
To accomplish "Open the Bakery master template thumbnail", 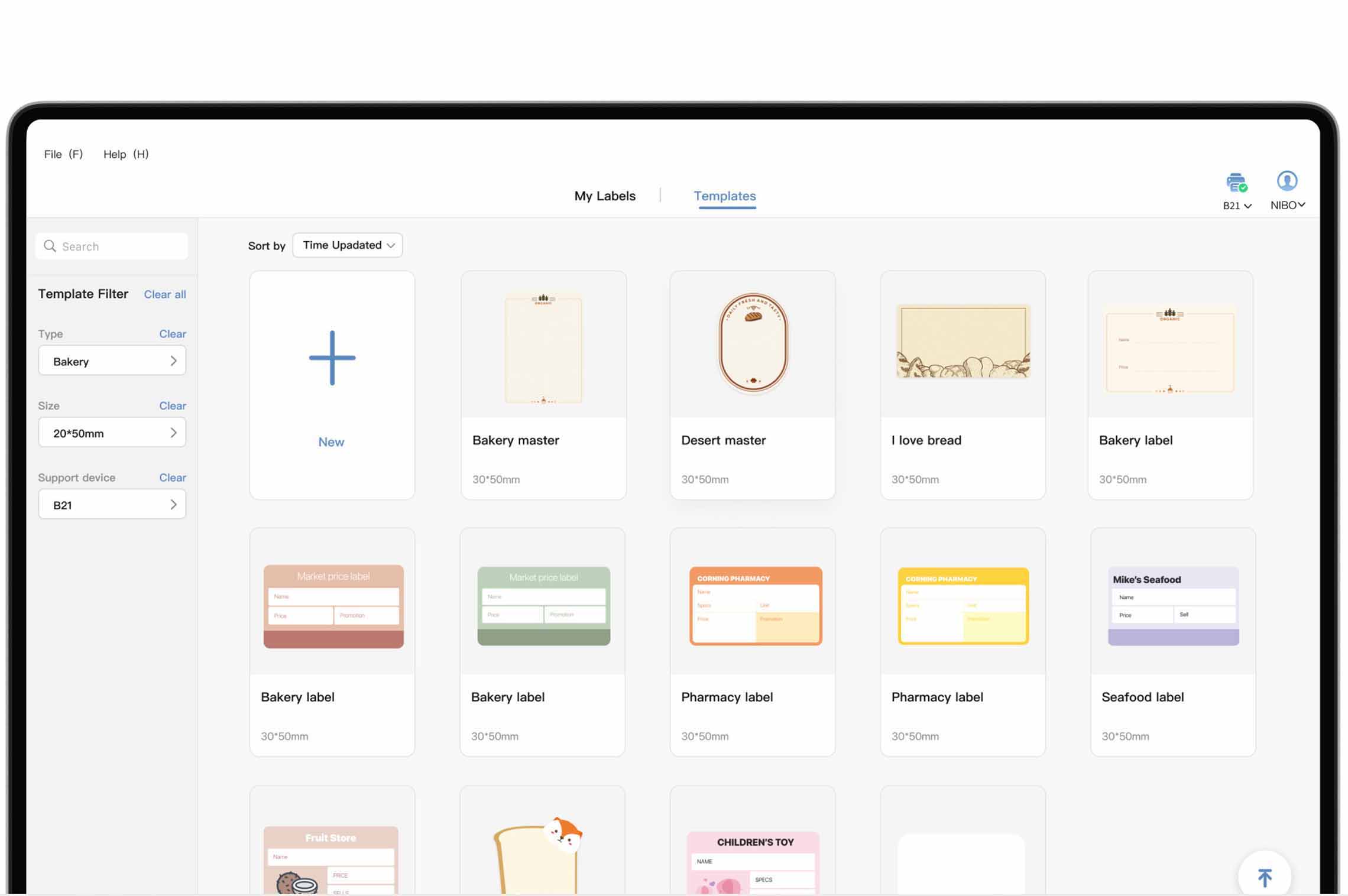I will (543, 349).
